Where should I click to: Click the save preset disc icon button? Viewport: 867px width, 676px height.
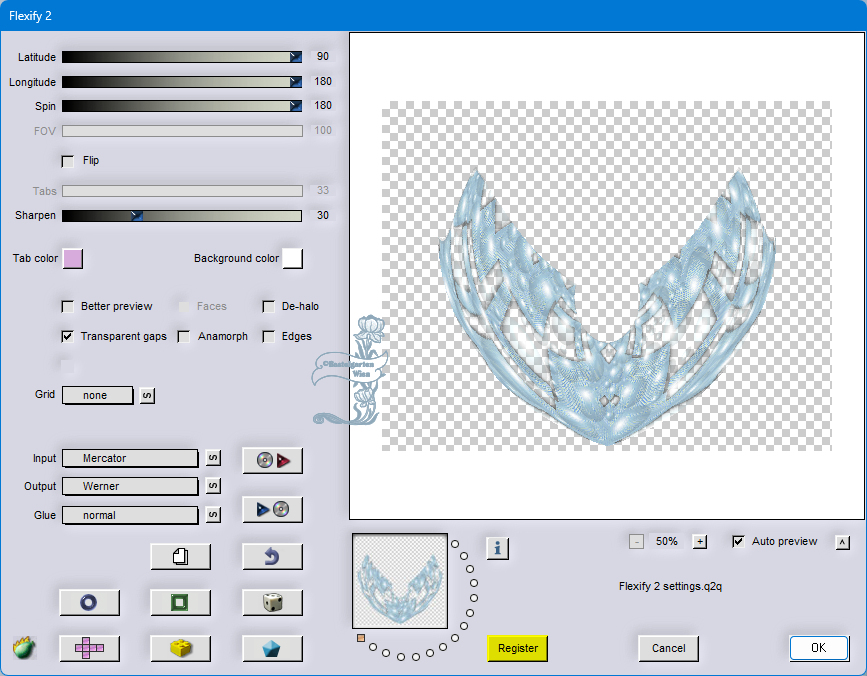tap(273, 509)
